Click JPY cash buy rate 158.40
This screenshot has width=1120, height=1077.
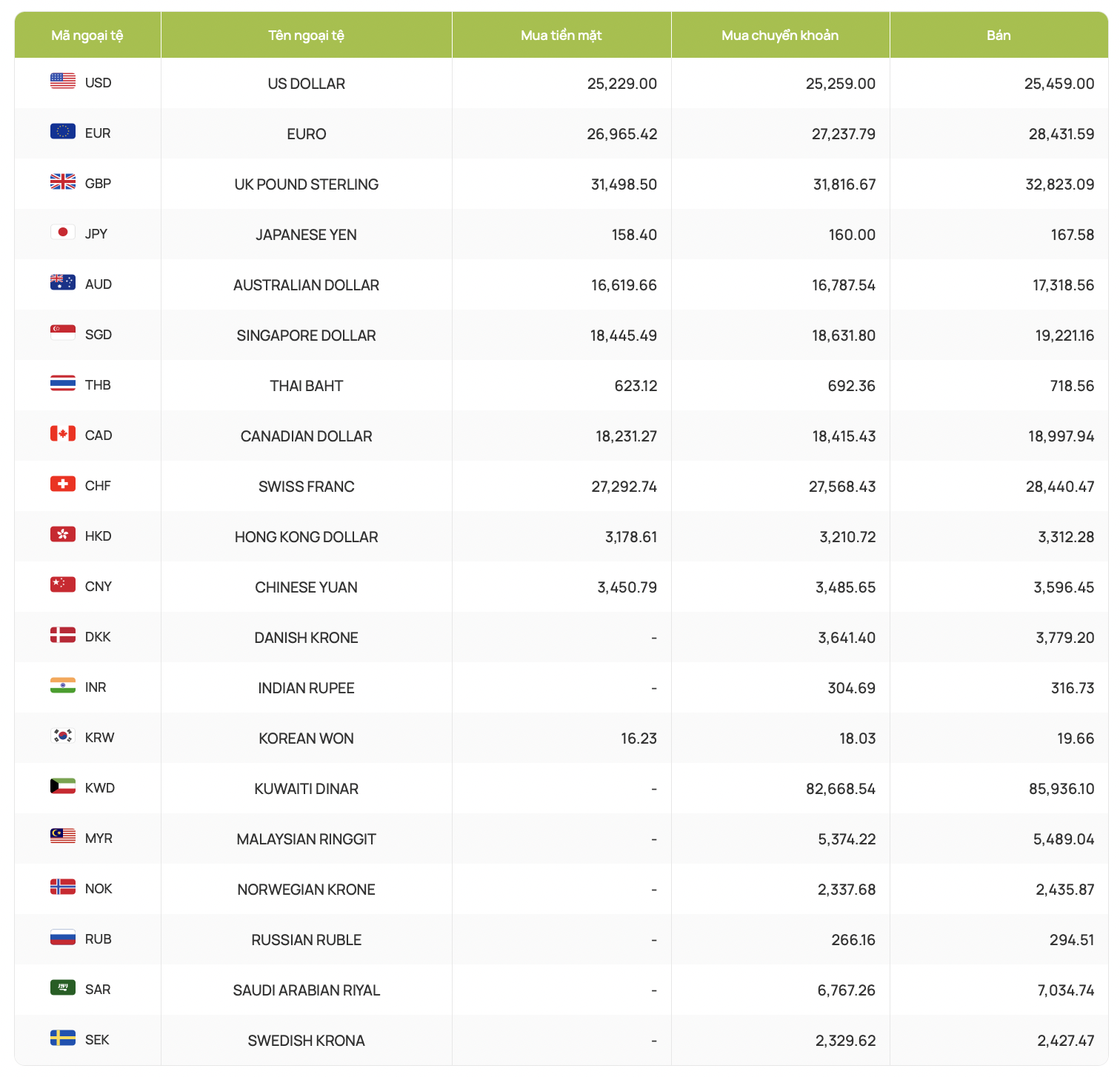coord(634,235)
